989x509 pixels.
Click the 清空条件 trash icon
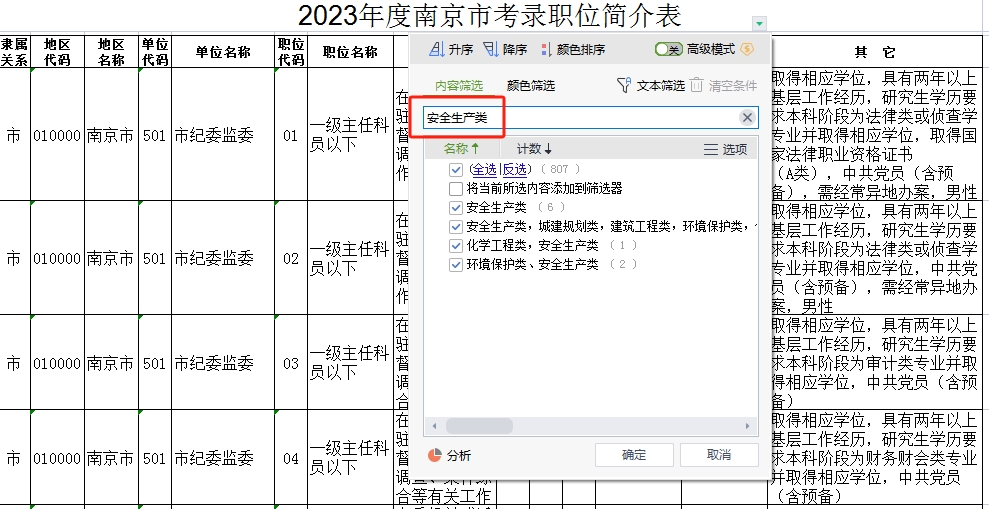tap(697, 86)
